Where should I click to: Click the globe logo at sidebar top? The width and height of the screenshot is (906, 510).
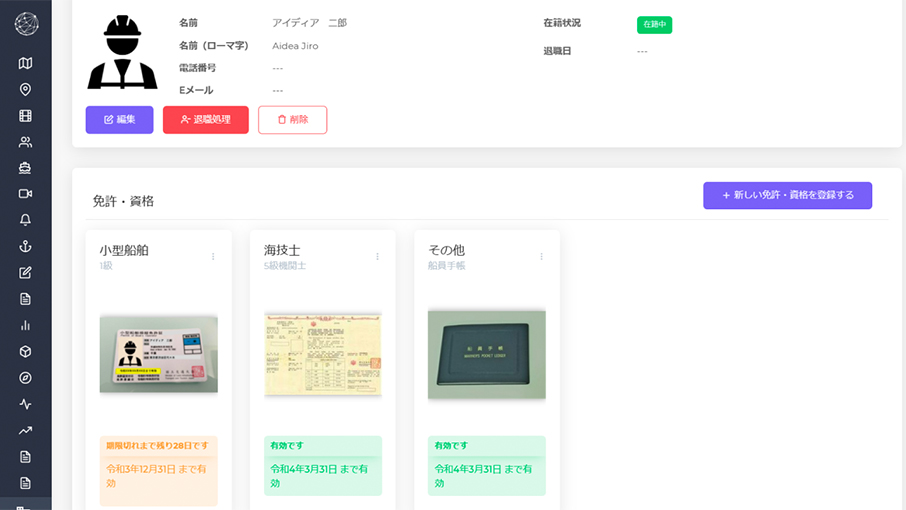click(x=26, y=24)
